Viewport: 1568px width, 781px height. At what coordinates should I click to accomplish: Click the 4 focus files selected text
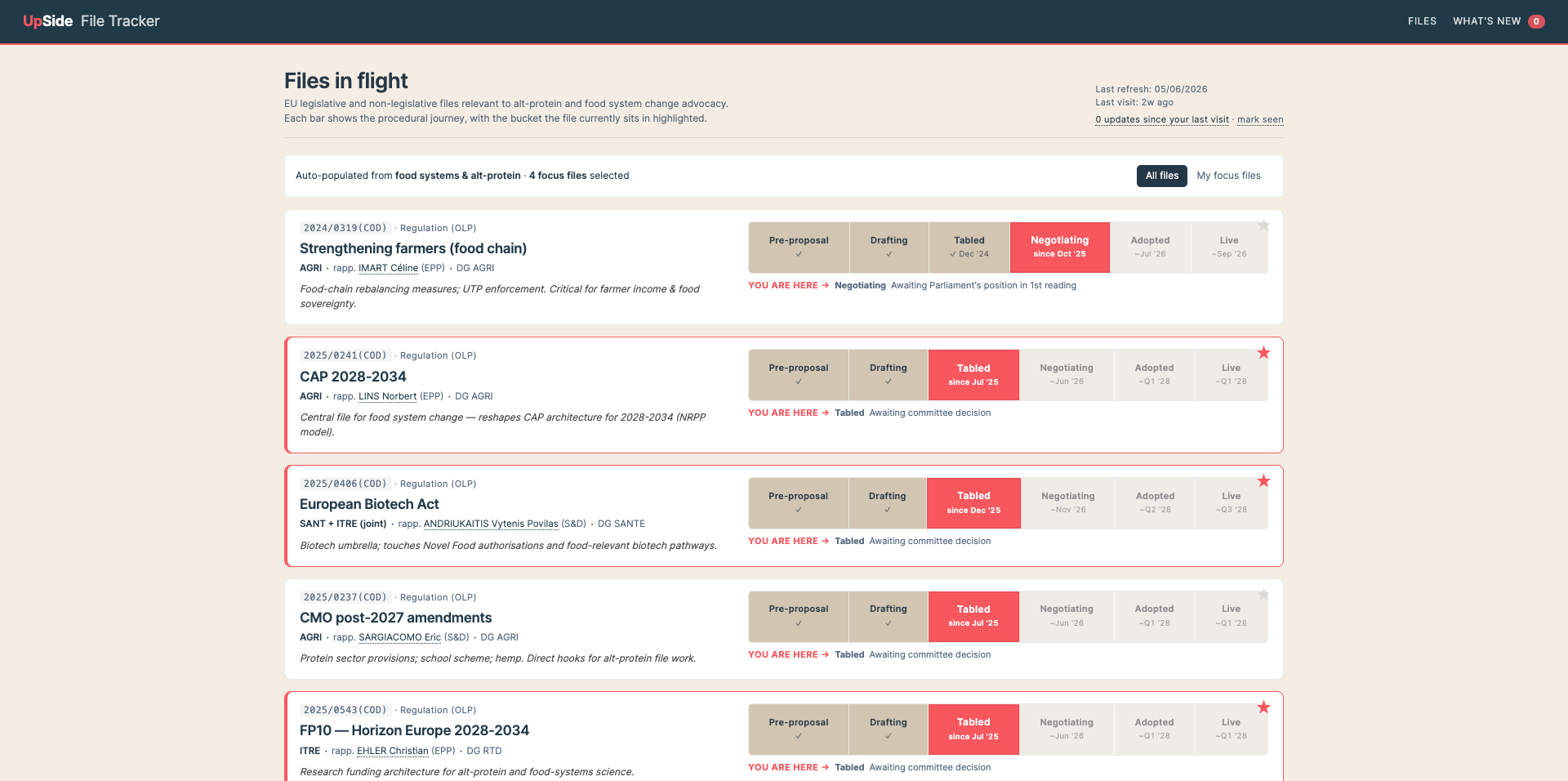[x=579, y=176]
